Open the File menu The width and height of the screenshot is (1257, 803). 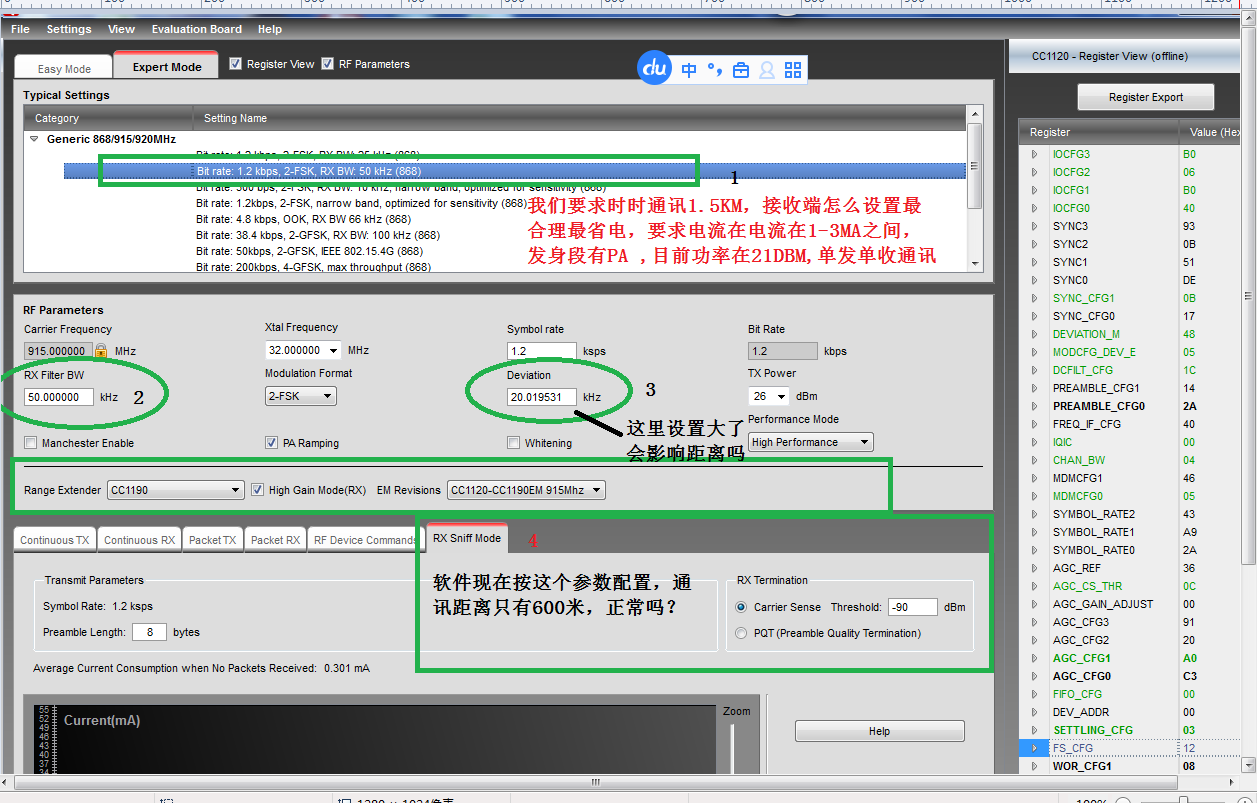point(20,29)
